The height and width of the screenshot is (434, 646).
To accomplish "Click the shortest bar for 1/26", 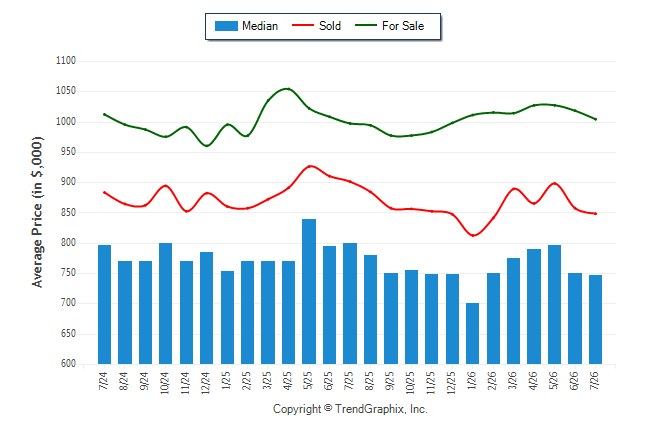I will 473,333.
